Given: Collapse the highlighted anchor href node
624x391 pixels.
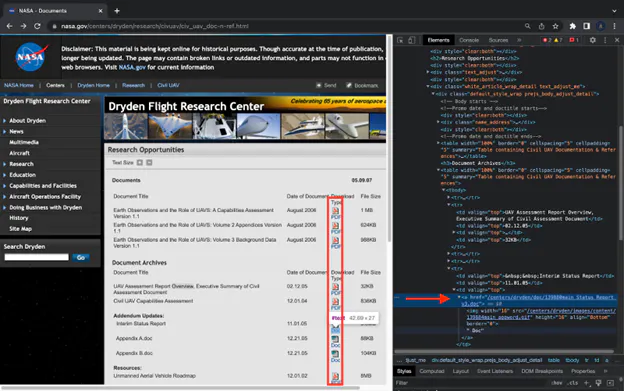Looking at the screenshot, I should 459,297.
